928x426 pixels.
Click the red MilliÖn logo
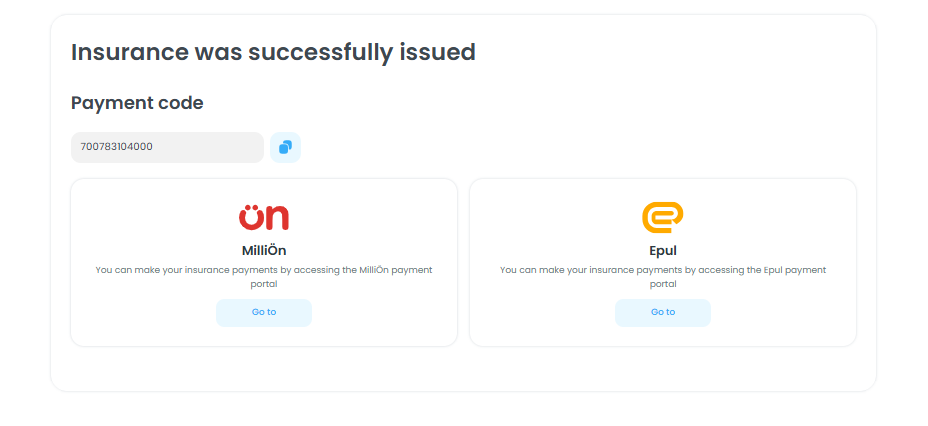tap(264, 217)
